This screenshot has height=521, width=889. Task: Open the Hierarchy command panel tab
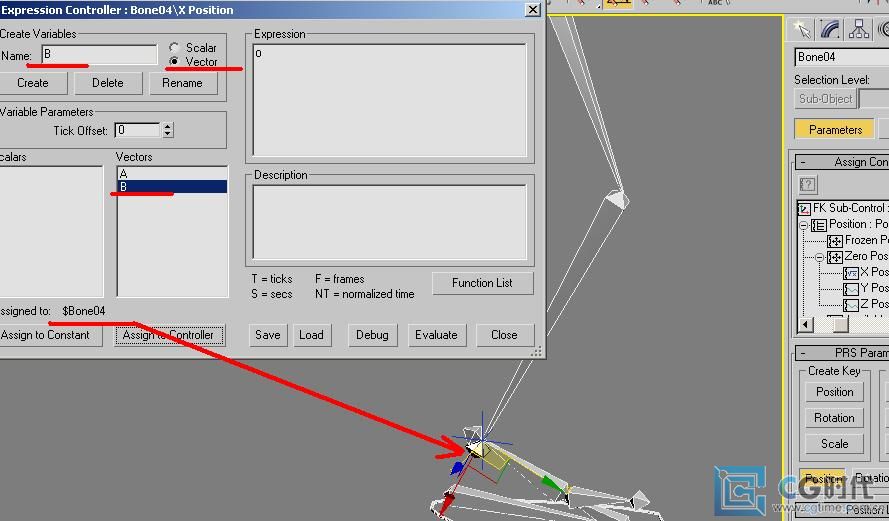tap(858, 29)
